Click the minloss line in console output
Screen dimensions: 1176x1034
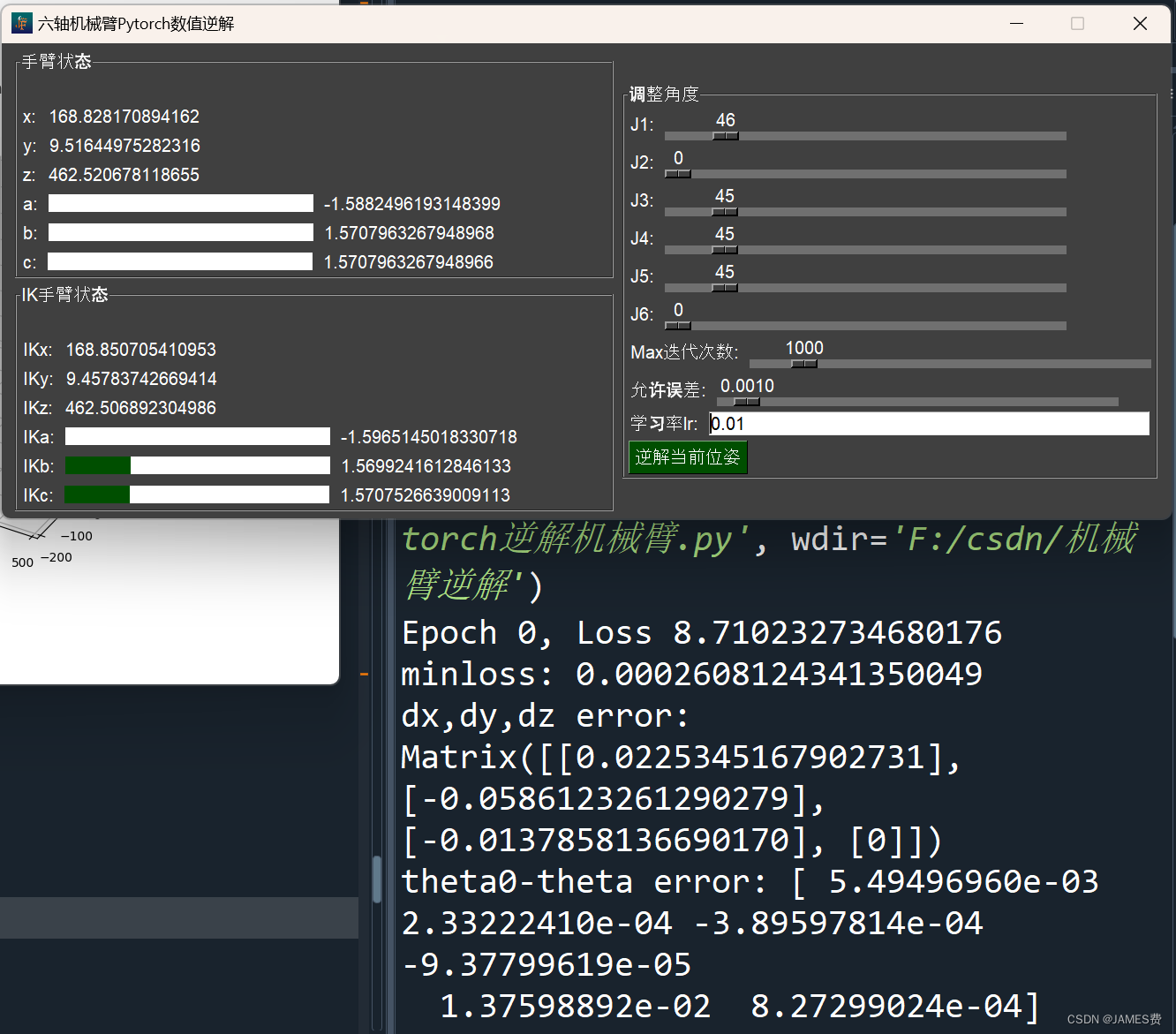click(691, 674)
